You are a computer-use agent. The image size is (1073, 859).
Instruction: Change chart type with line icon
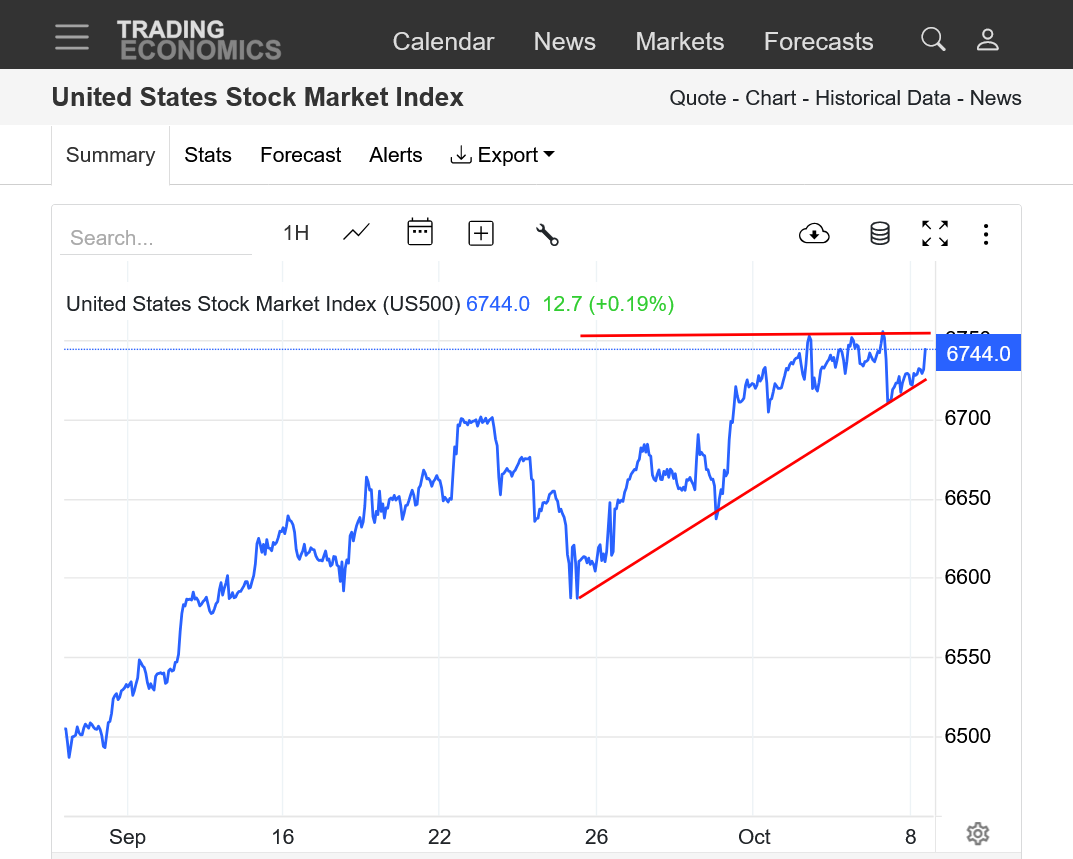356,233
